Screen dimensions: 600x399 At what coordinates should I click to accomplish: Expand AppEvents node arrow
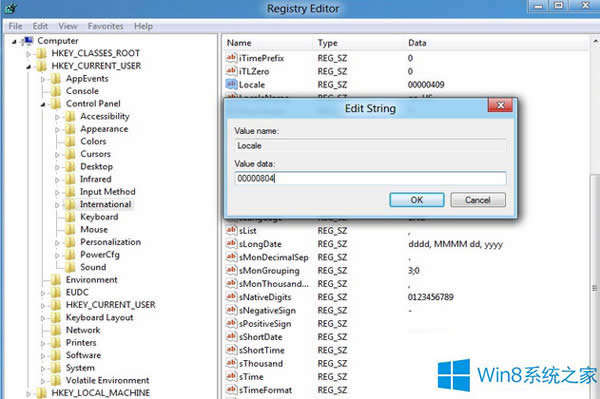[43, 79]
